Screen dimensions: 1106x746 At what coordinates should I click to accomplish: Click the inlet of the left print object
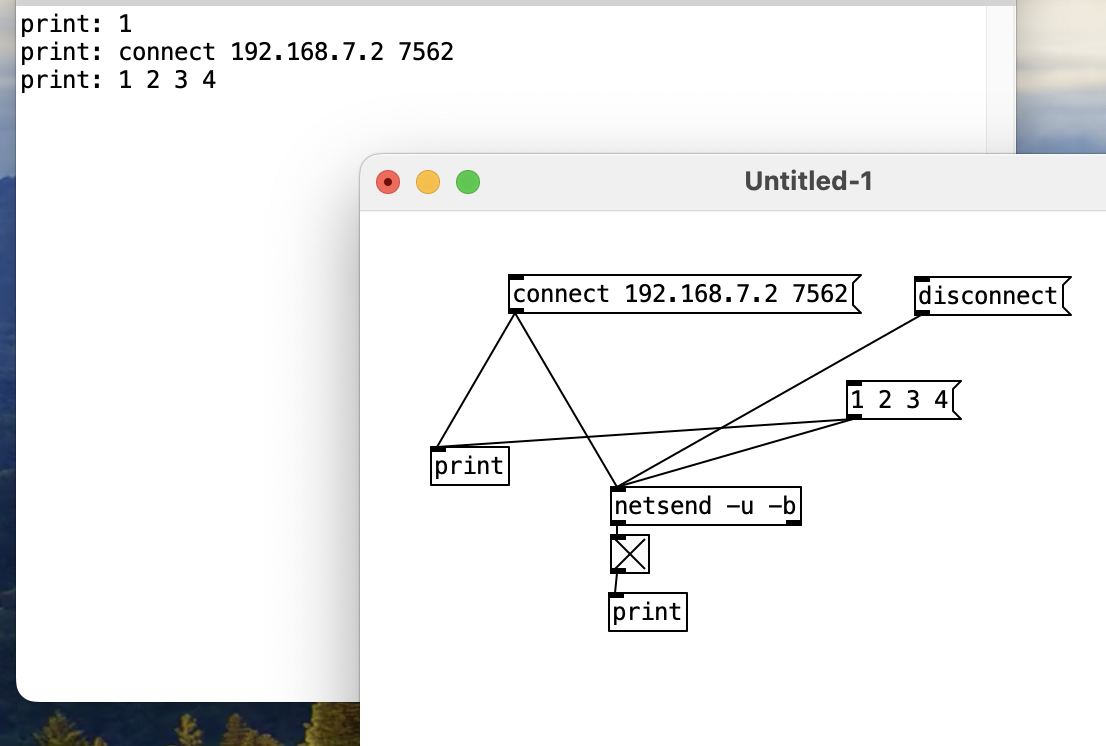point(438,450)
